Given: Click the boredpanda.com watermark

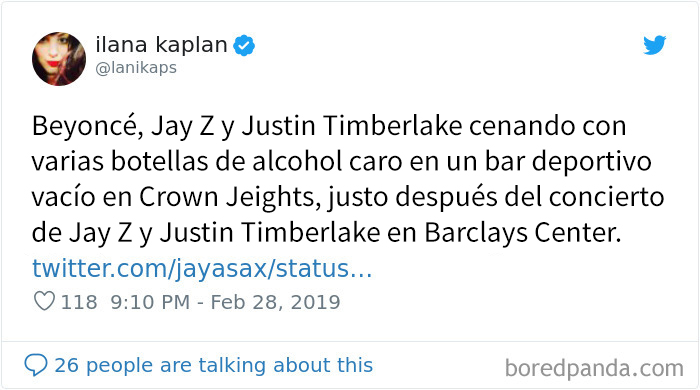Looking at the screenshot, I should click(594, 369).
